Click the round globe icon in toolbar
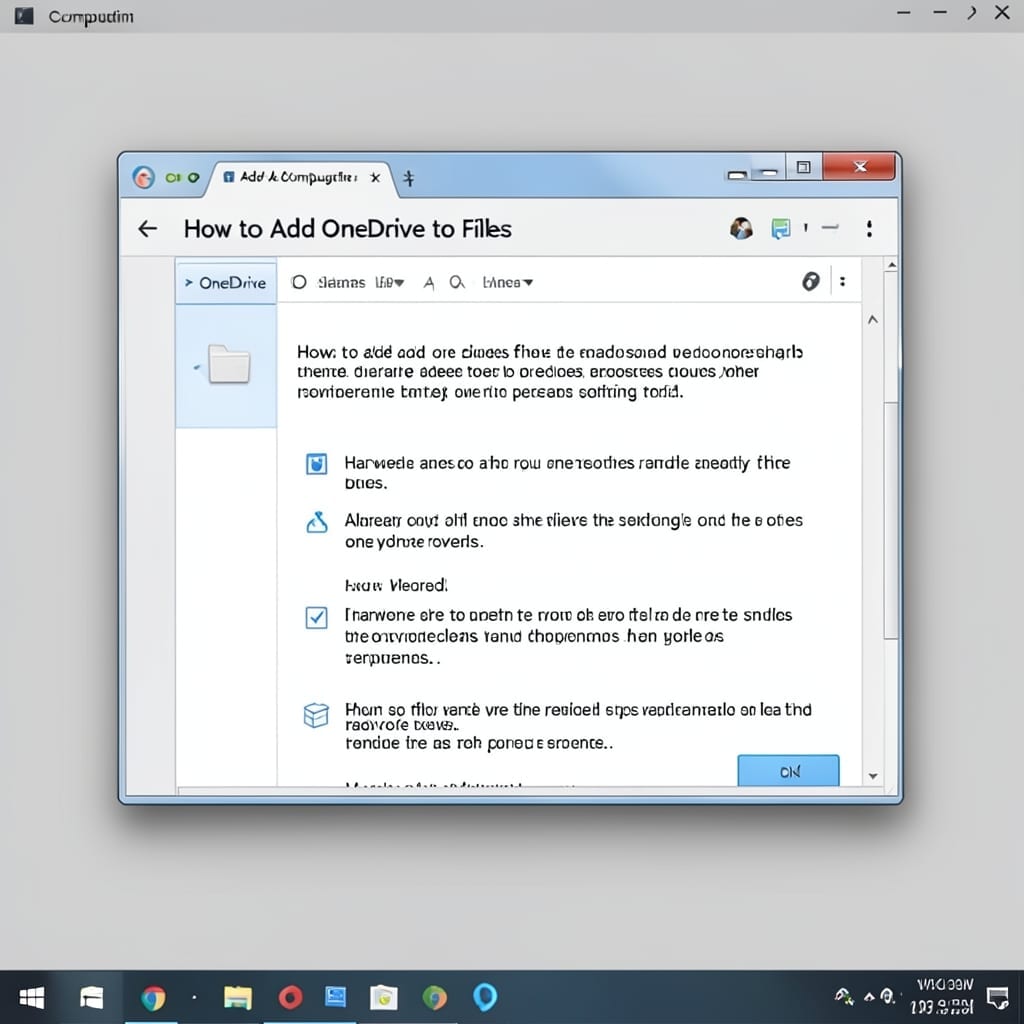The image size is (1024, 1024). pos(810,281)
